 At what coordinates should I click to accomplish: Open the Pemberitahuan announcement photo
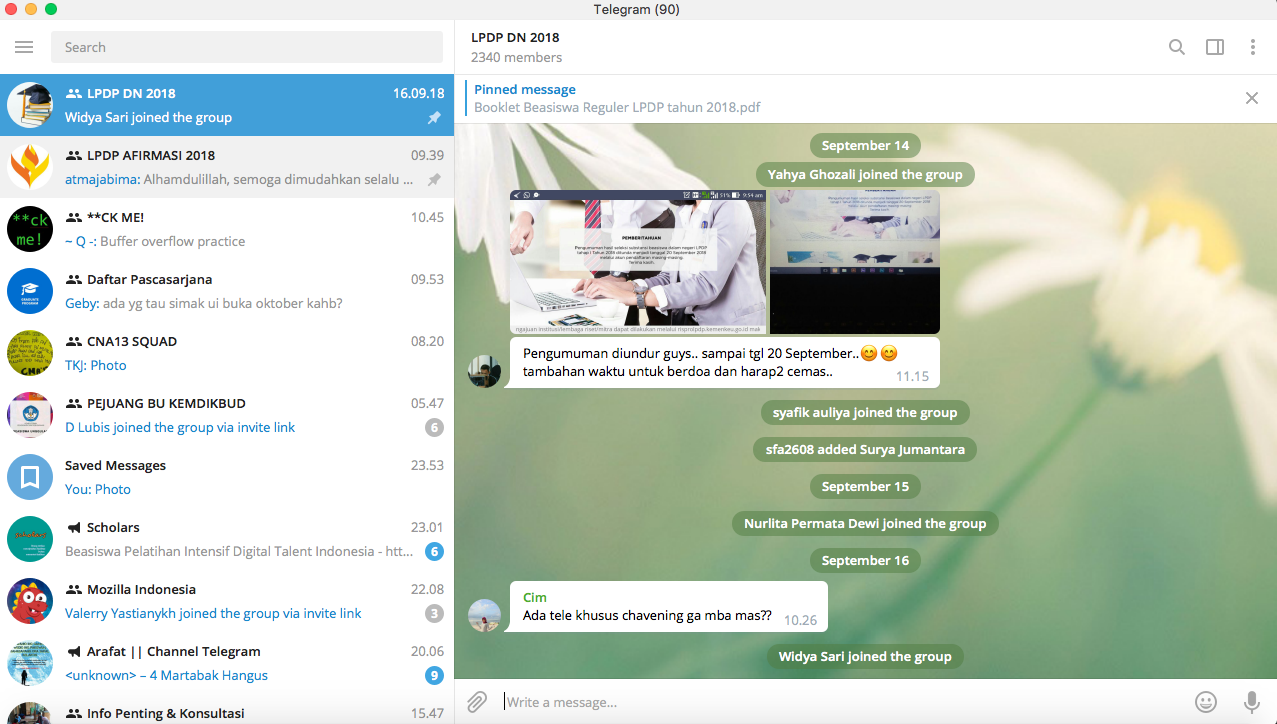pyautogui.click(x=638, y=262)
